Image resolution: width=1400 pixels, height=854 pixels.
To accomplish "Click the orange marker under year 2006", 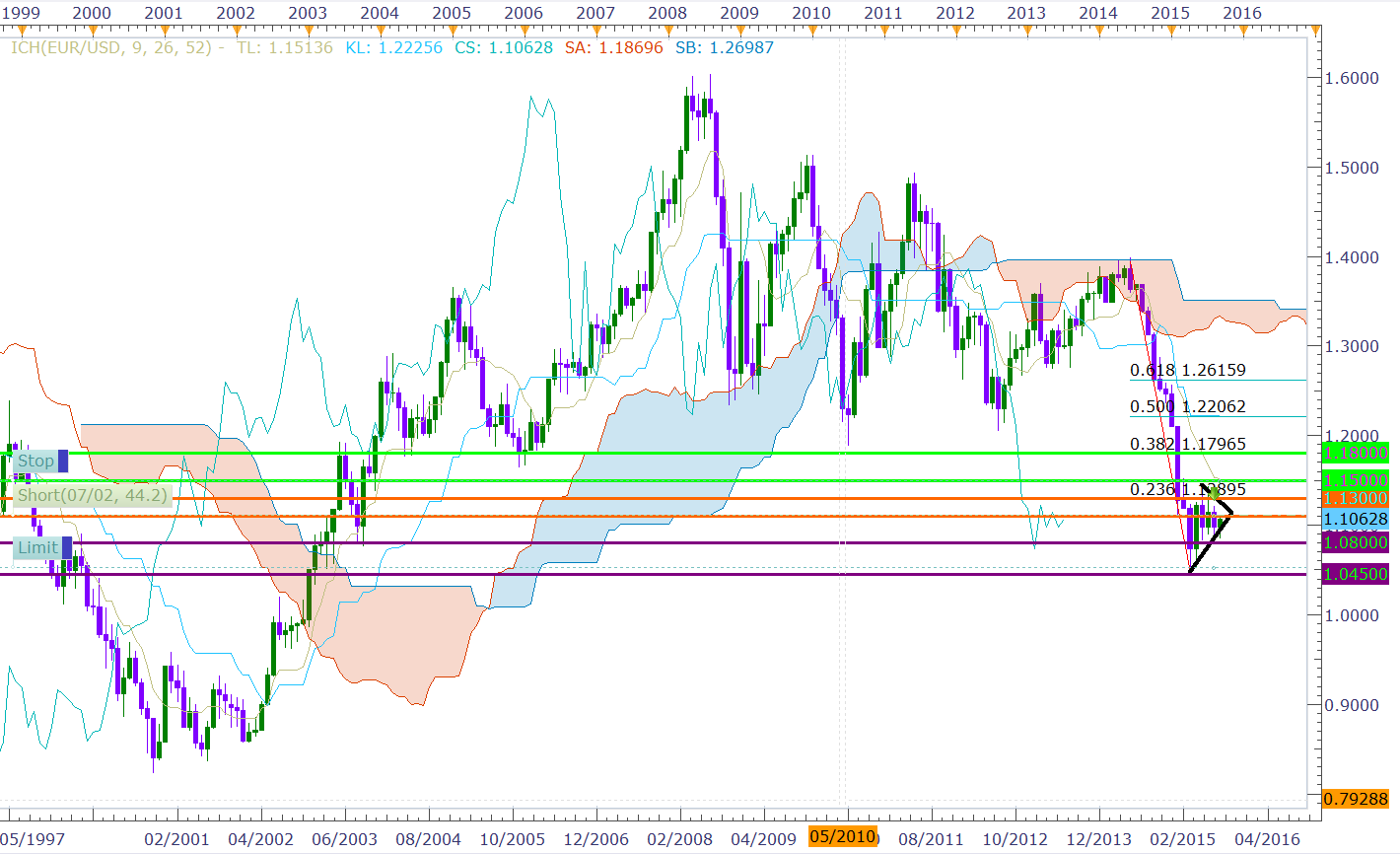I will click(x=525, y=32).
